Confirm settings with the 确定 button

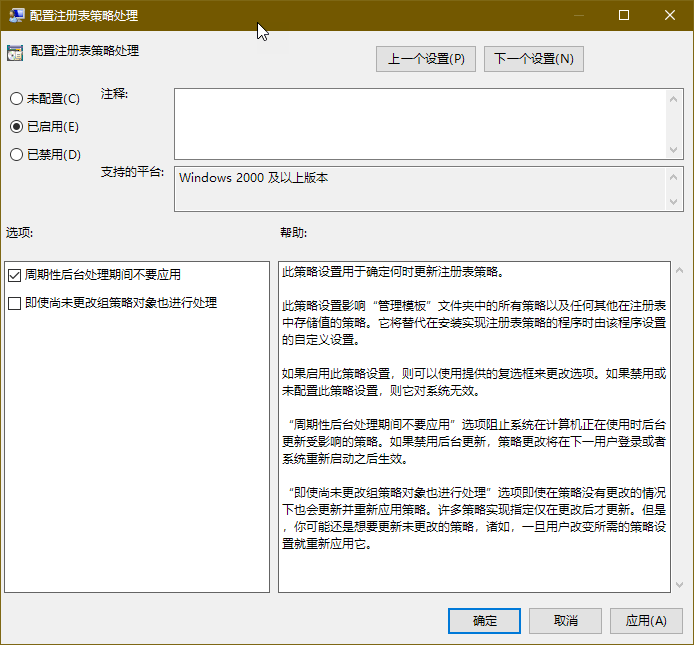pyautogui.click(x=484, y=621)
